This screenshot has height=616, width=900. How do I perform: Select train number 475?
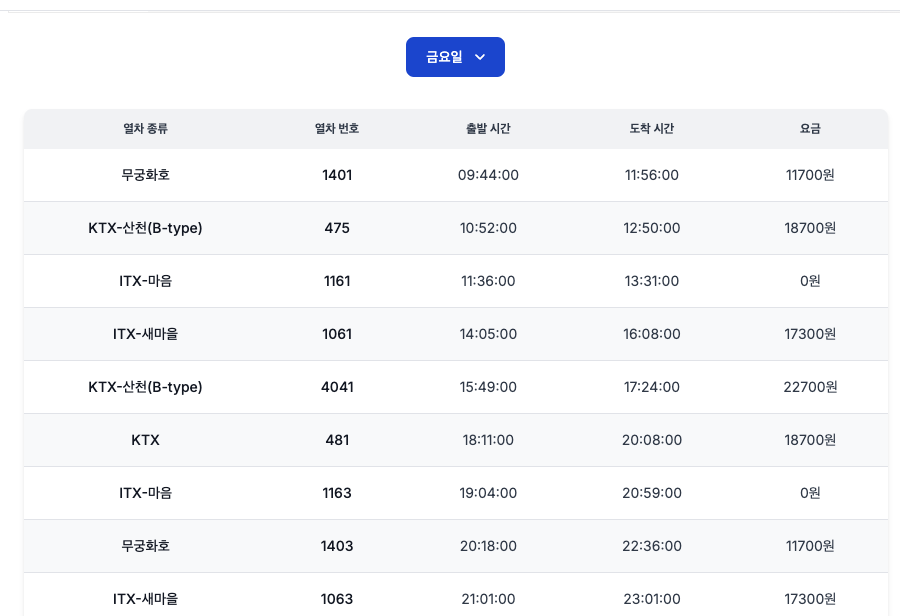coord(337,228)
